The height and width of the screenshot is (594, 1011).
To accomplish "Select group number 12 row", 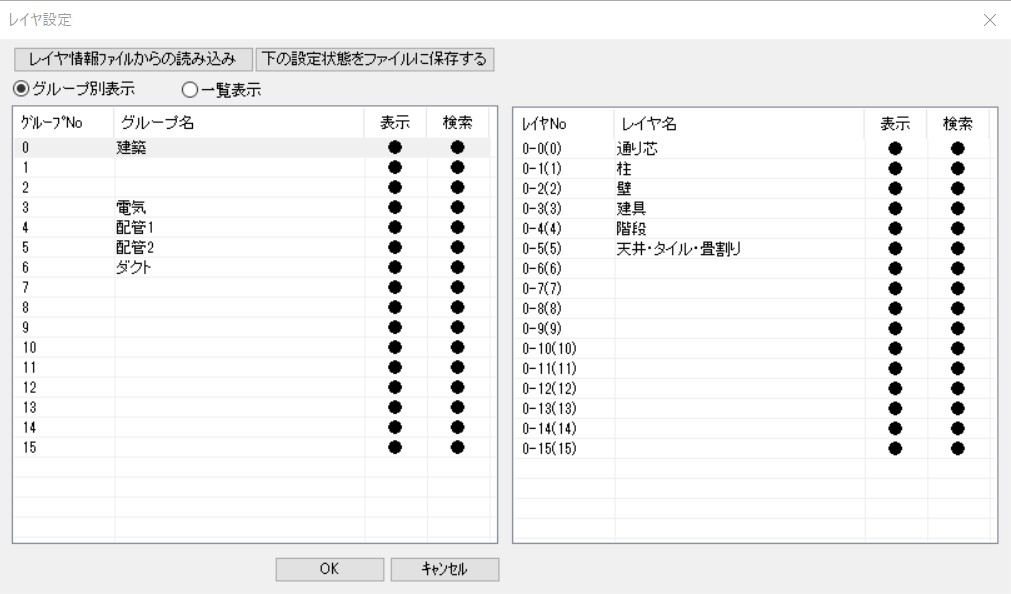I will (x=251, y=387).
